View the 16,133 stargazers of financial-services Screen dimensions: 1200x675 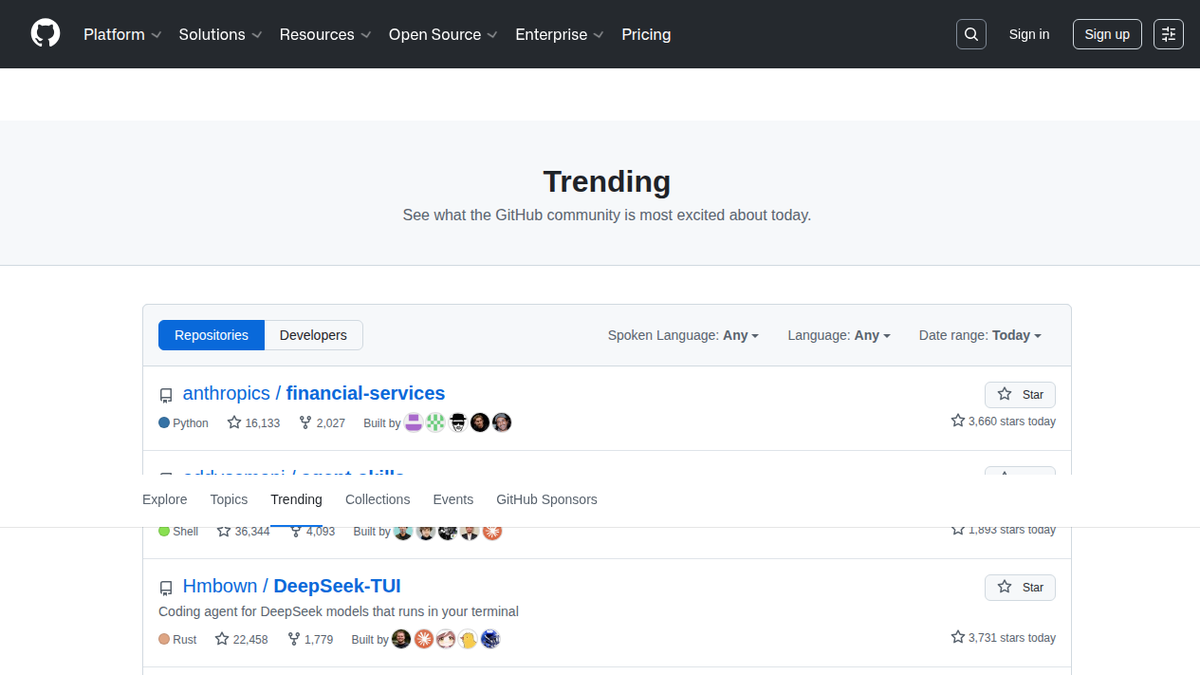254,423
